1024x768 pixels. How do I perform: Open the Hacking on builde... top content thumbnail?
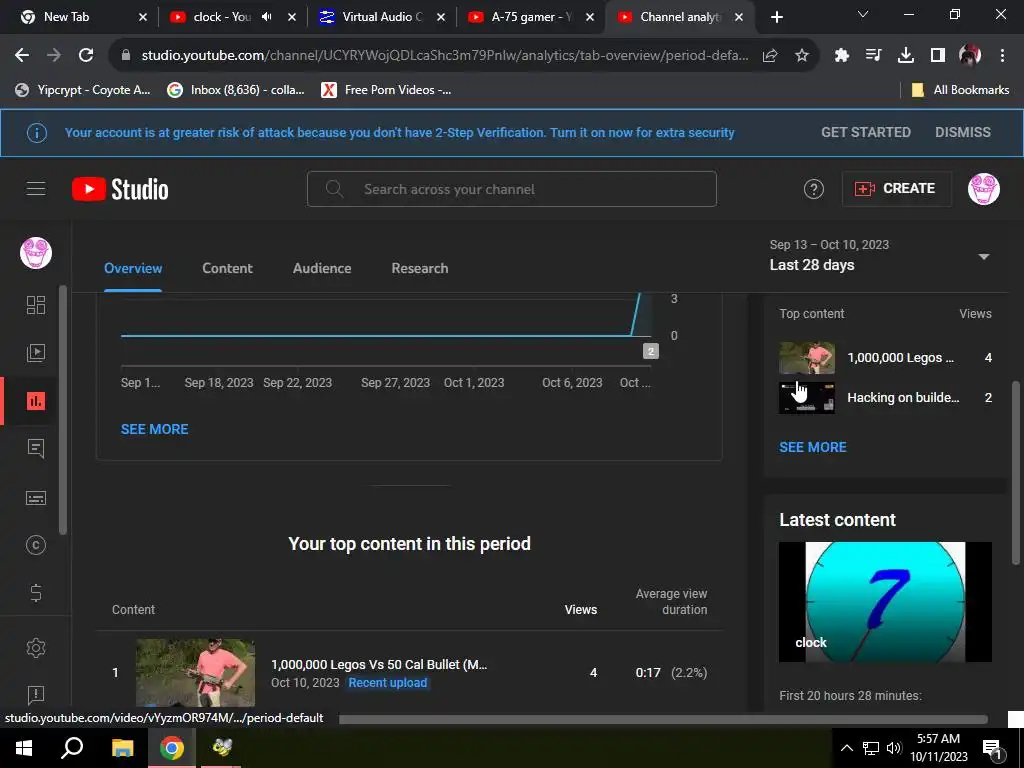[x=807, y=398]
